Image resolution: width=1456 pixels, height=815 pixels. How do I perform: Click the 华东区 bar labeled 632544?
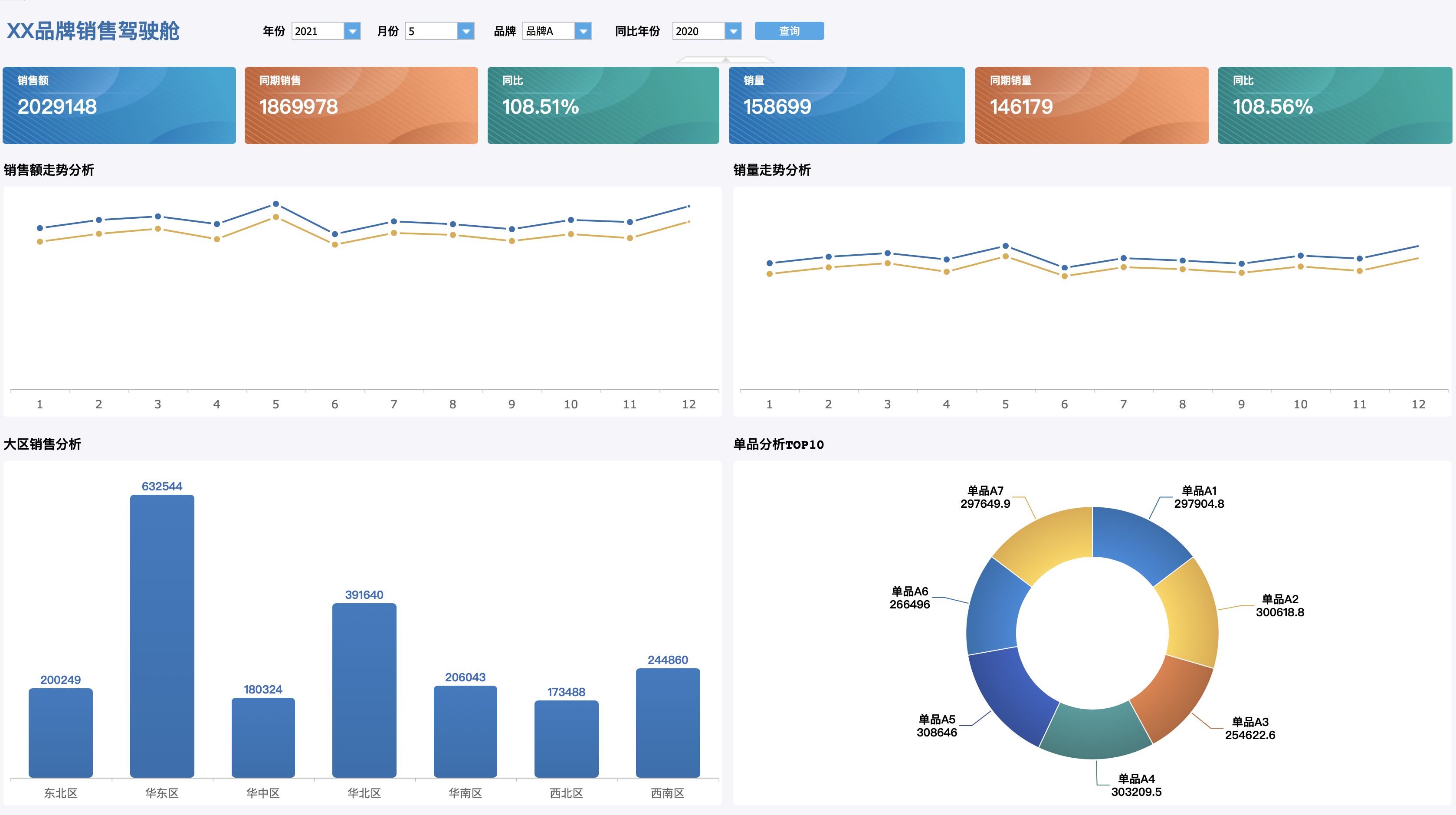pos(162,636)
